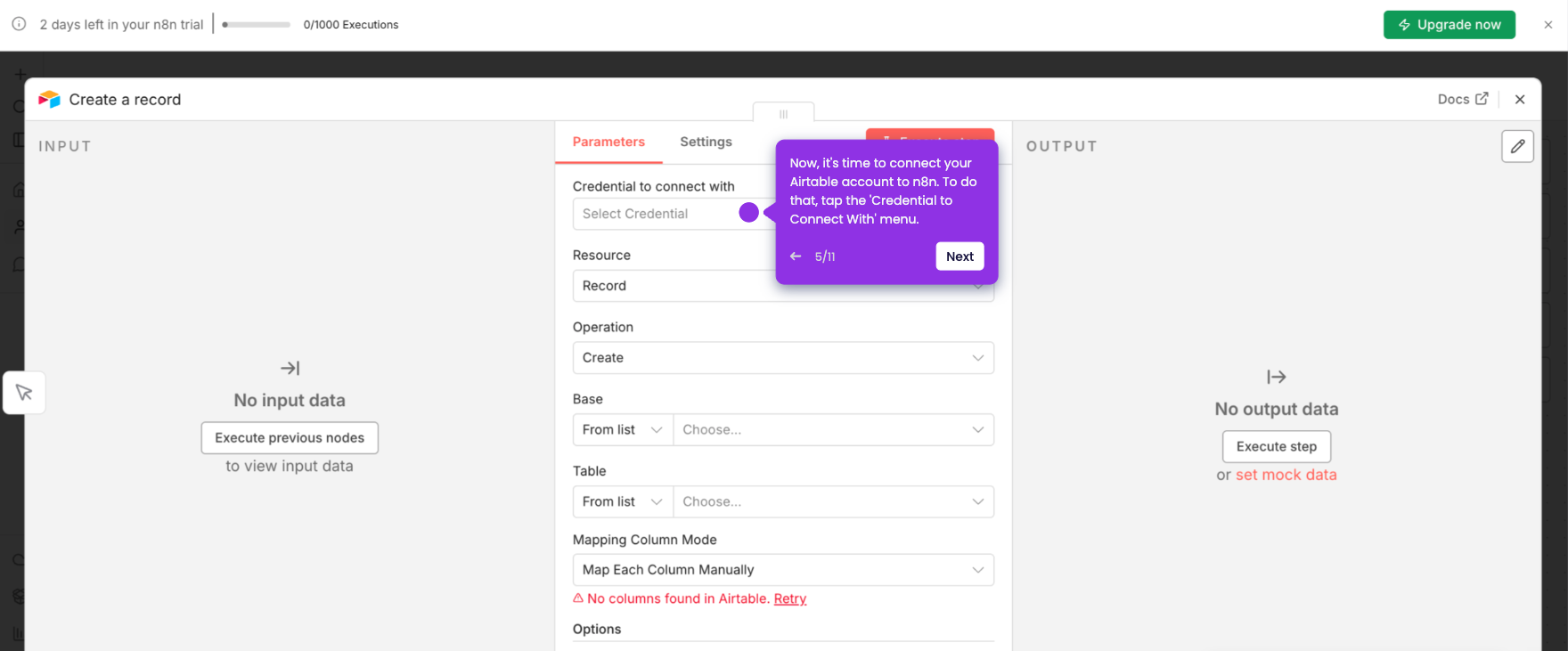
Task: Click the '2 days left in your n8n trial' text
Action: coord(122,25)
